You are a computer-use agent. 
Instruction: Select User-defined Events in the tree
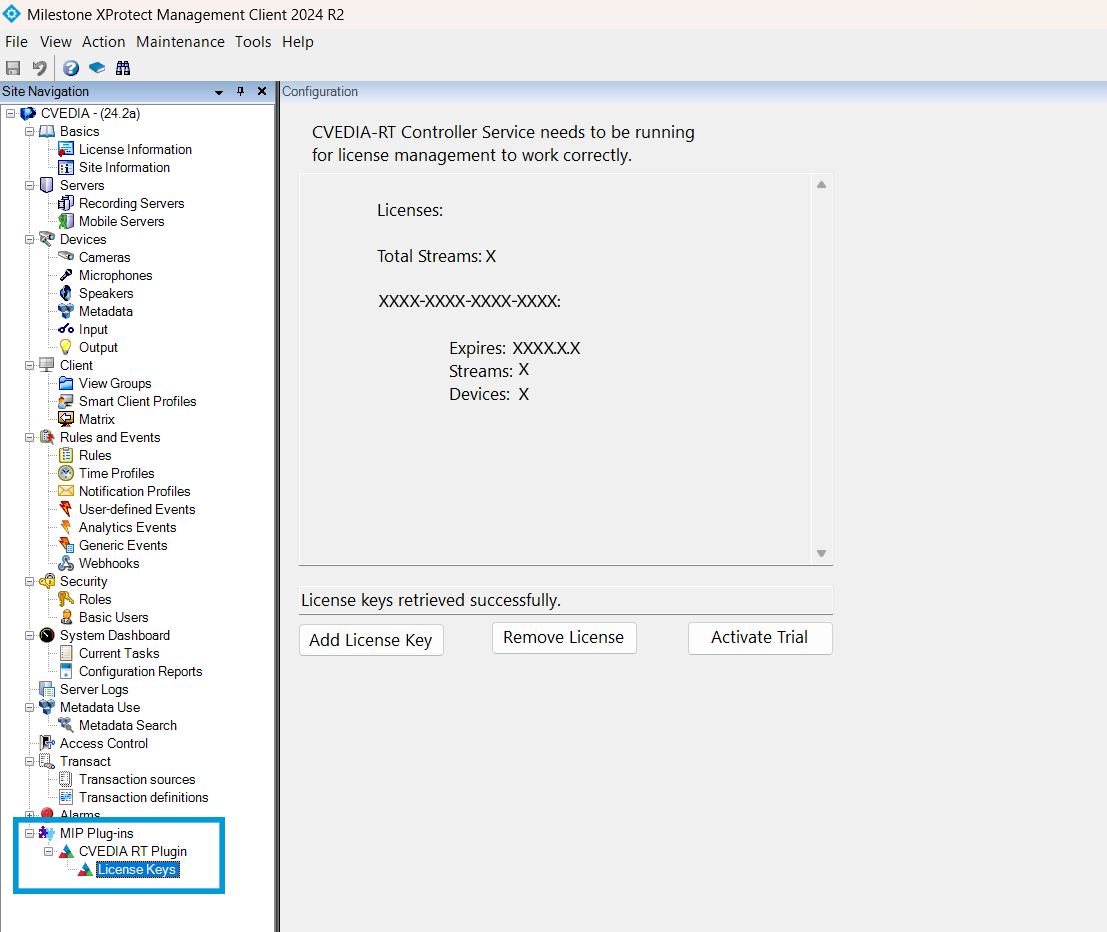coord(137,509)
